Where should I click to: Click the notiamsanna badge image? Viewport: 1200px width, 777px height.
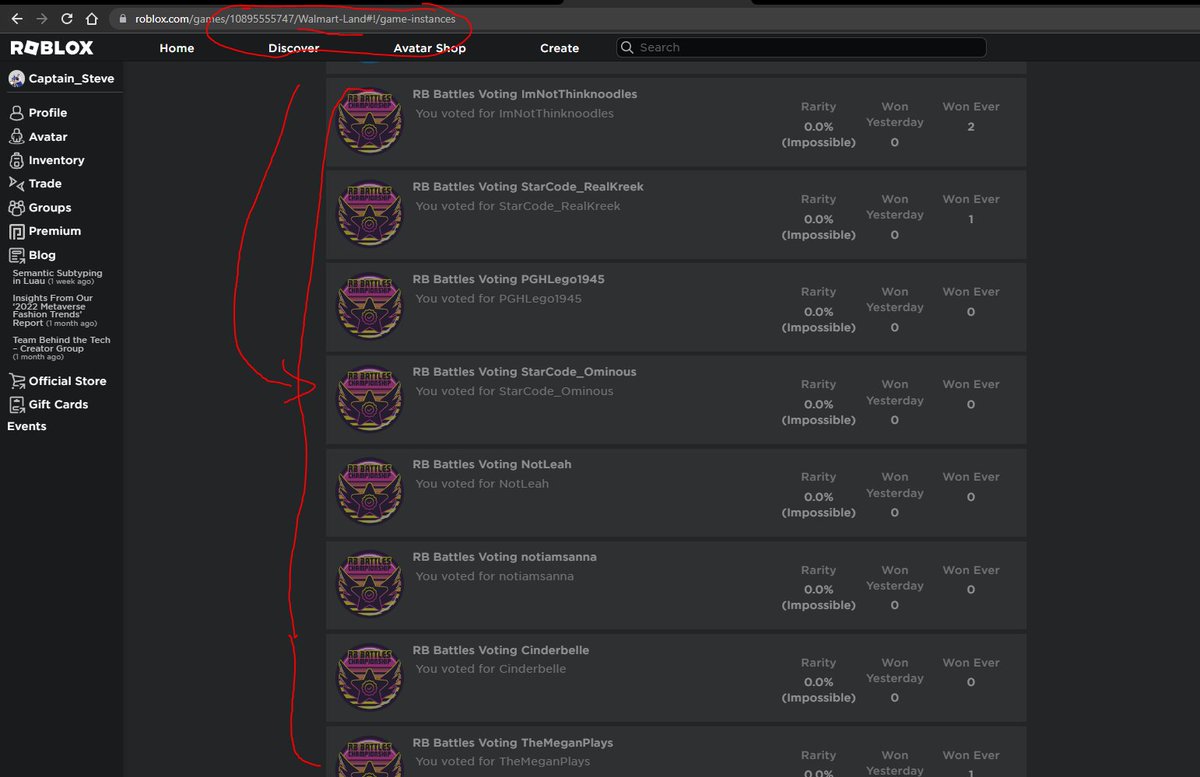(x=369, y=585)
